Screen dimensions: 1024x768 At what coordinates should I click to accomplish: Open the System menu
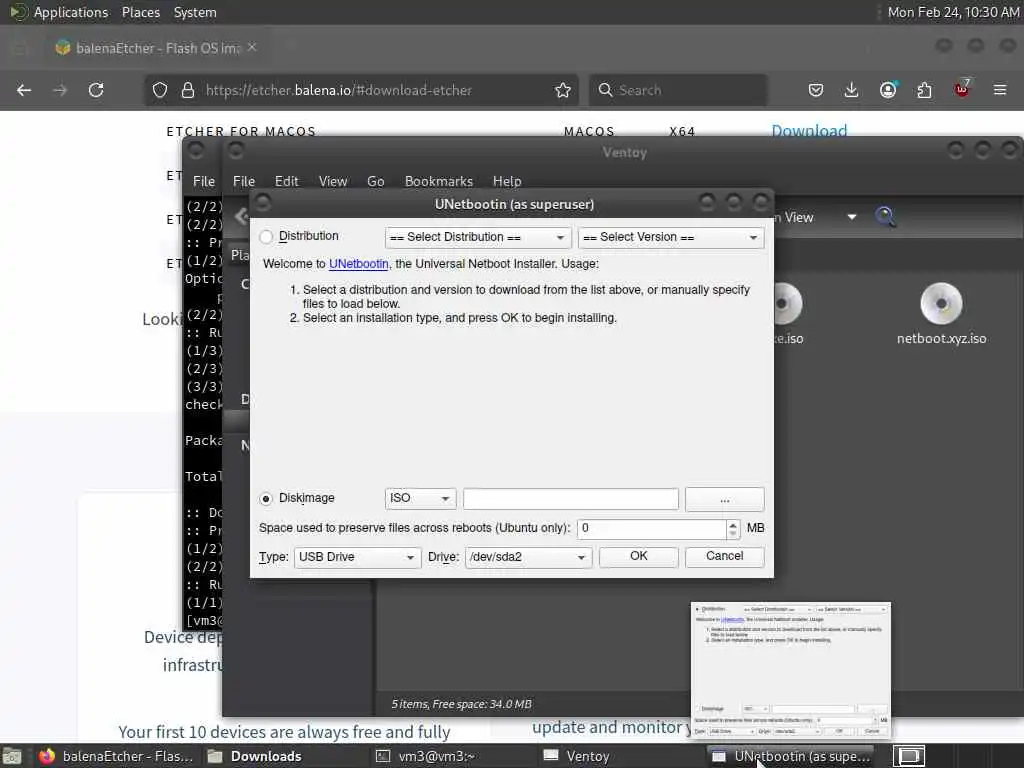pyautogui.click(x=195, y=12)
